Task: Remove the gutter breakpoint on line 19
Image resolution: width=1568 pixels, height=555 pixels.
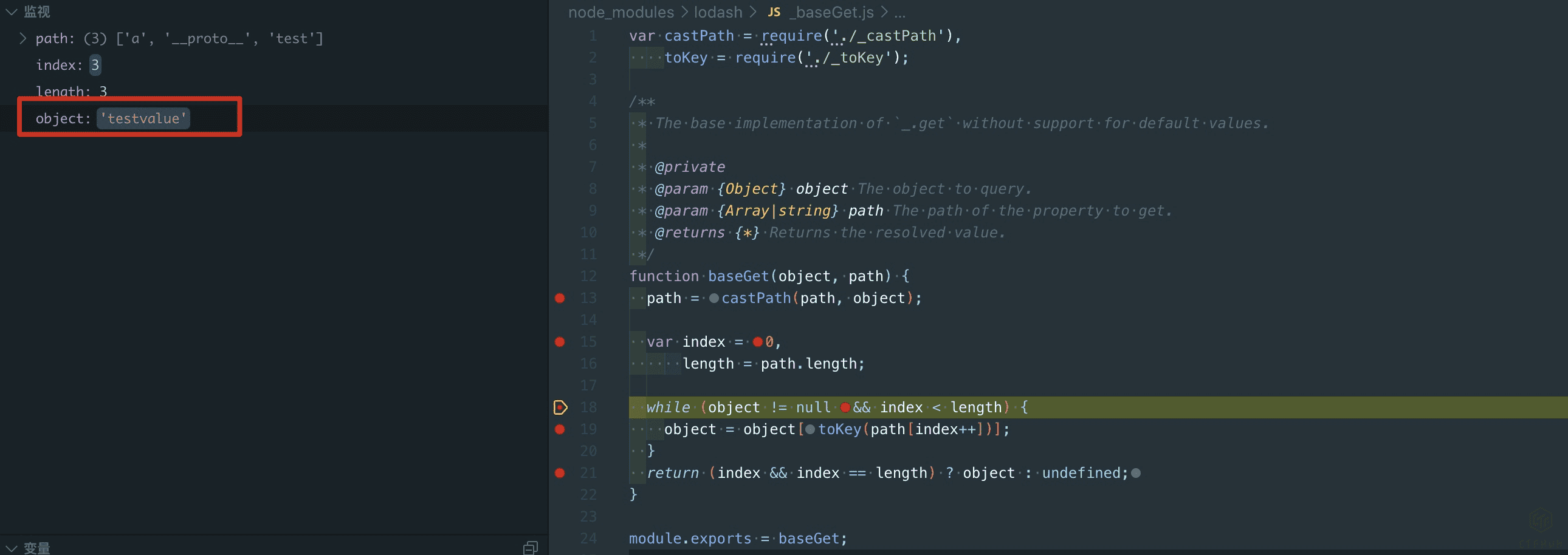Action: click(x=560, y=430)
